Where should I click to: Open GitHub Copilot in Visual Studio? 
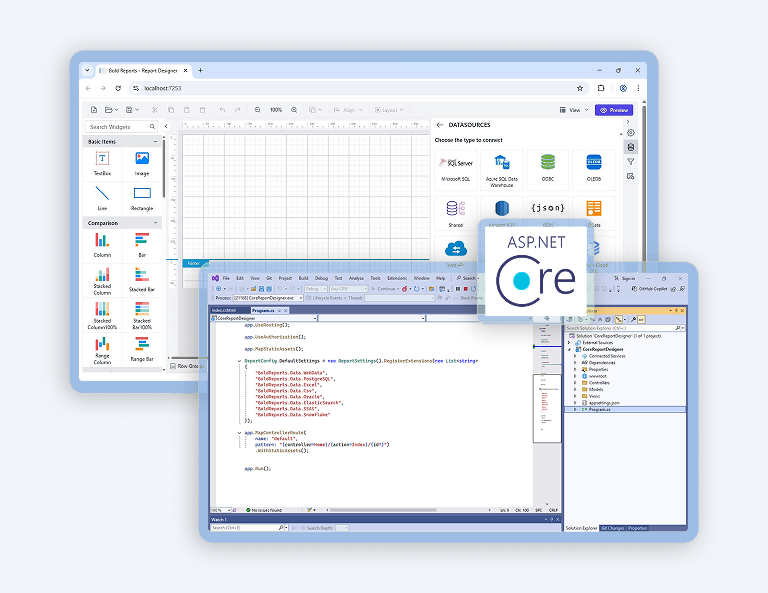click(x=649, y=289)
